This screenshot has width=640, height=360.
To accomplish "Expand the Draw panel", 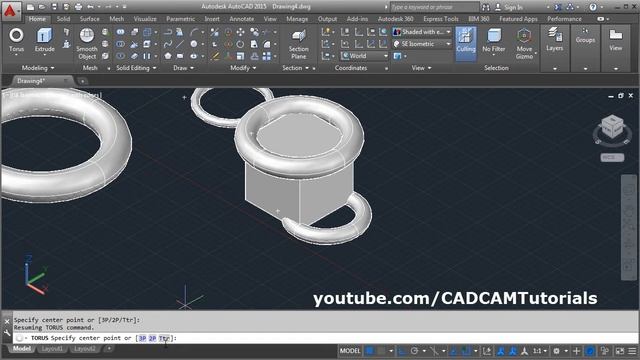I will (183, 68).
